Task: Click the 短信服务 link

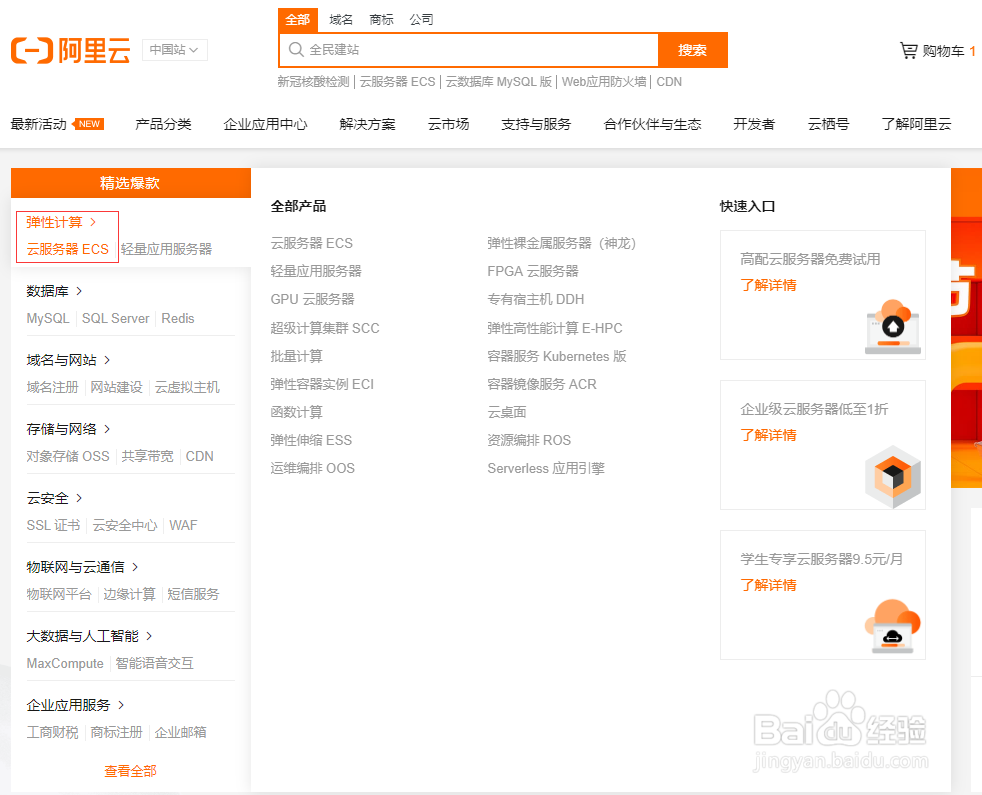Action: point(193,594)
